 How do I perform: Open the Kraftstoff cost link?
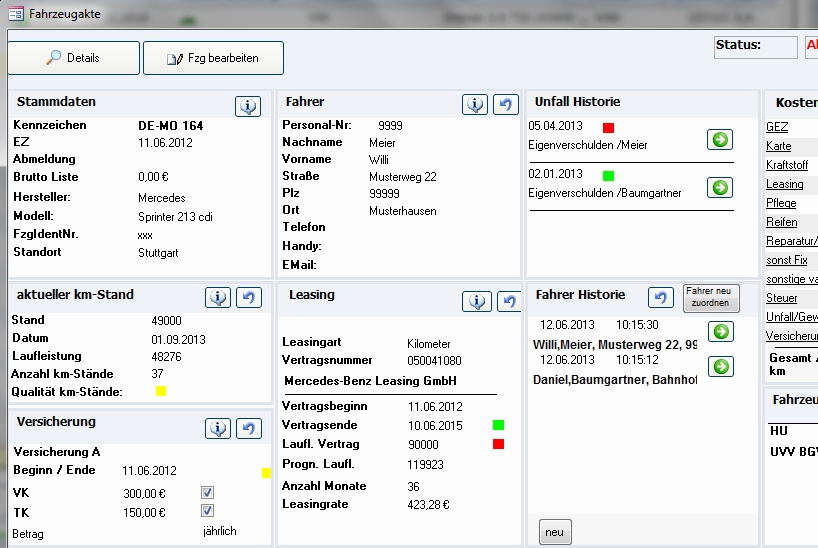point(787,165)
